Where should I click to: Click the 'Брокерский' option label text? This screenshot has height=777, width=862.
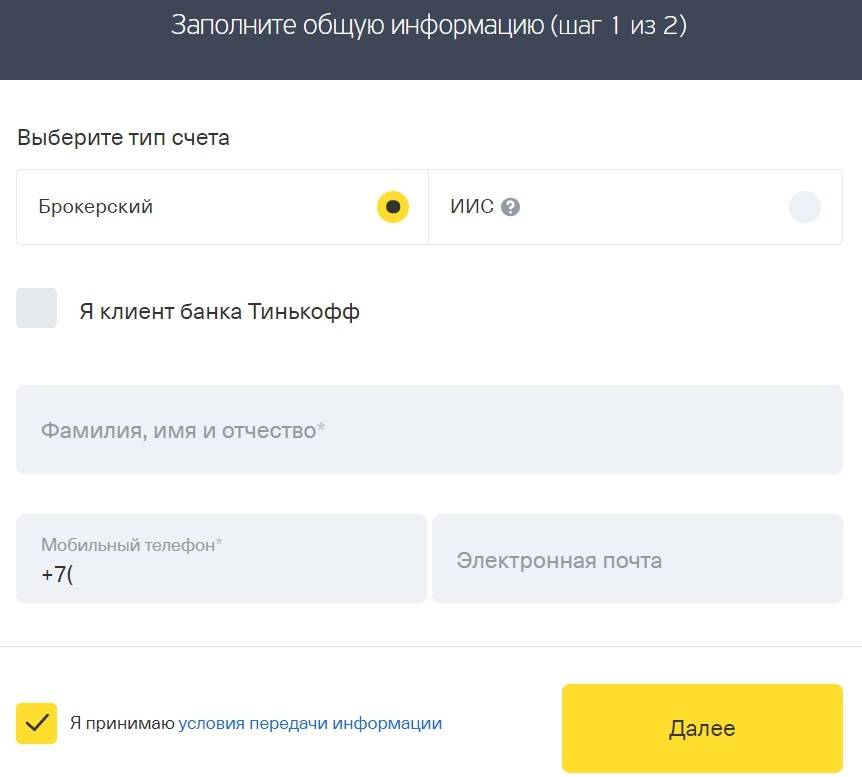(x=96, y=208)
